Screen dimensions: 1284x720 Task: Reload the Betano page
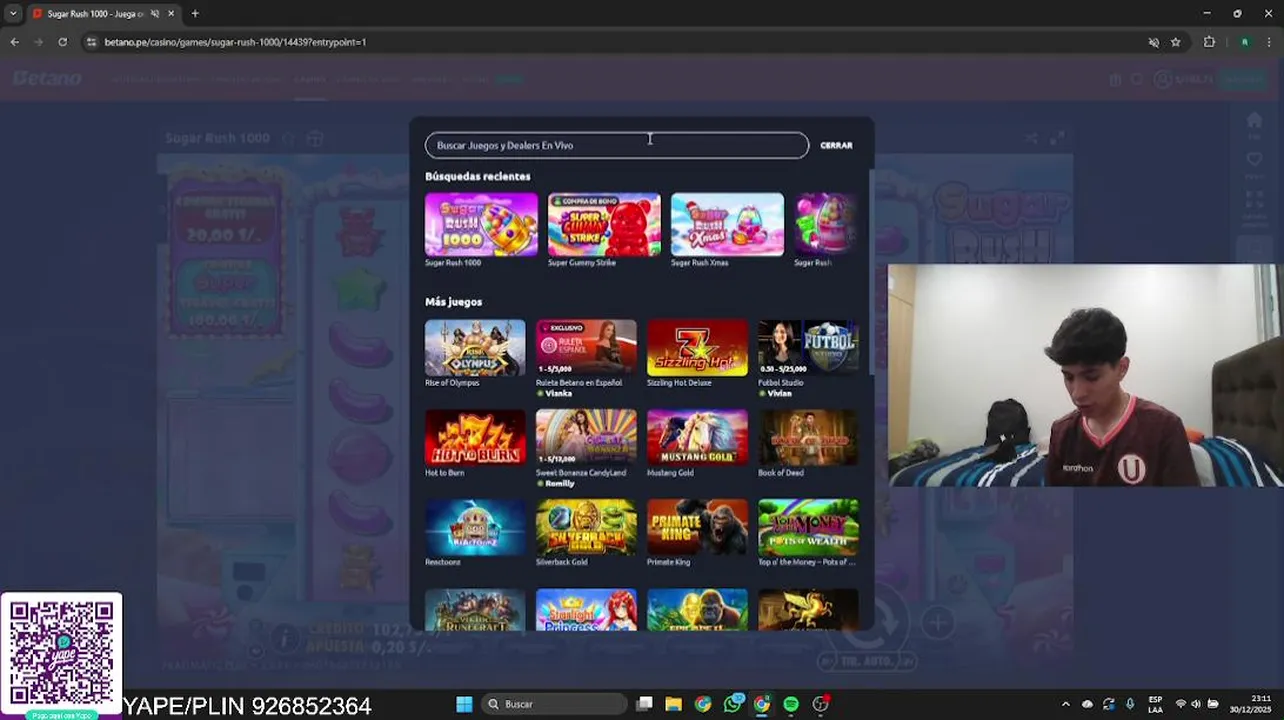[62, 42]
